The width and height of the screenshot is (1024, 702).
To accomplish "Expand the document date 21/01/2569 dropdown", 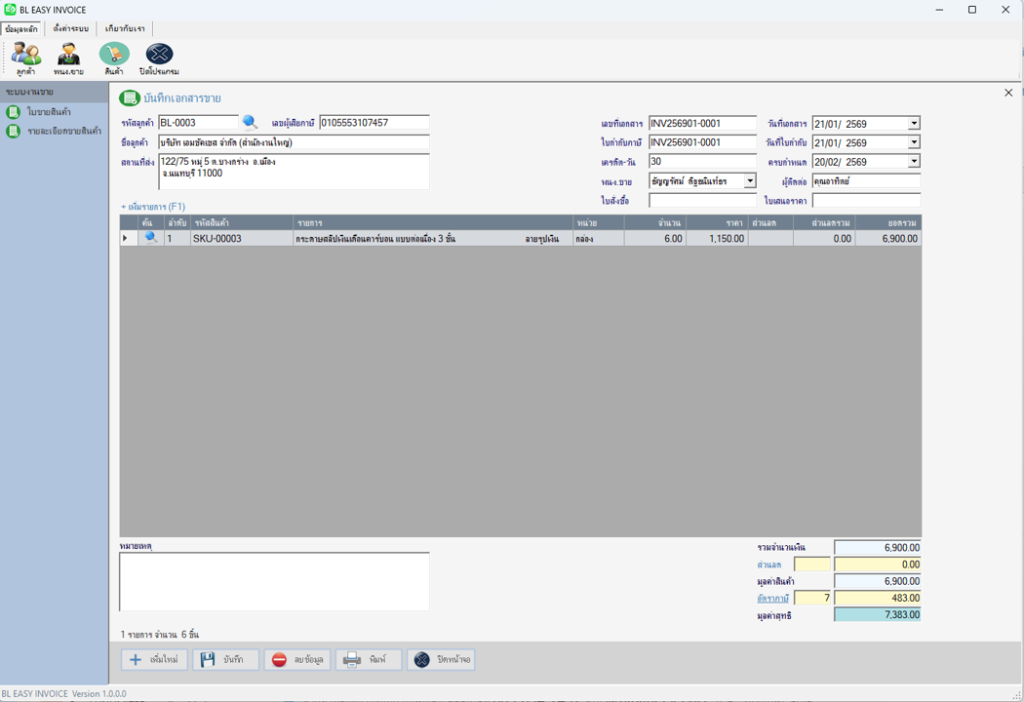I will click(913, 123).
